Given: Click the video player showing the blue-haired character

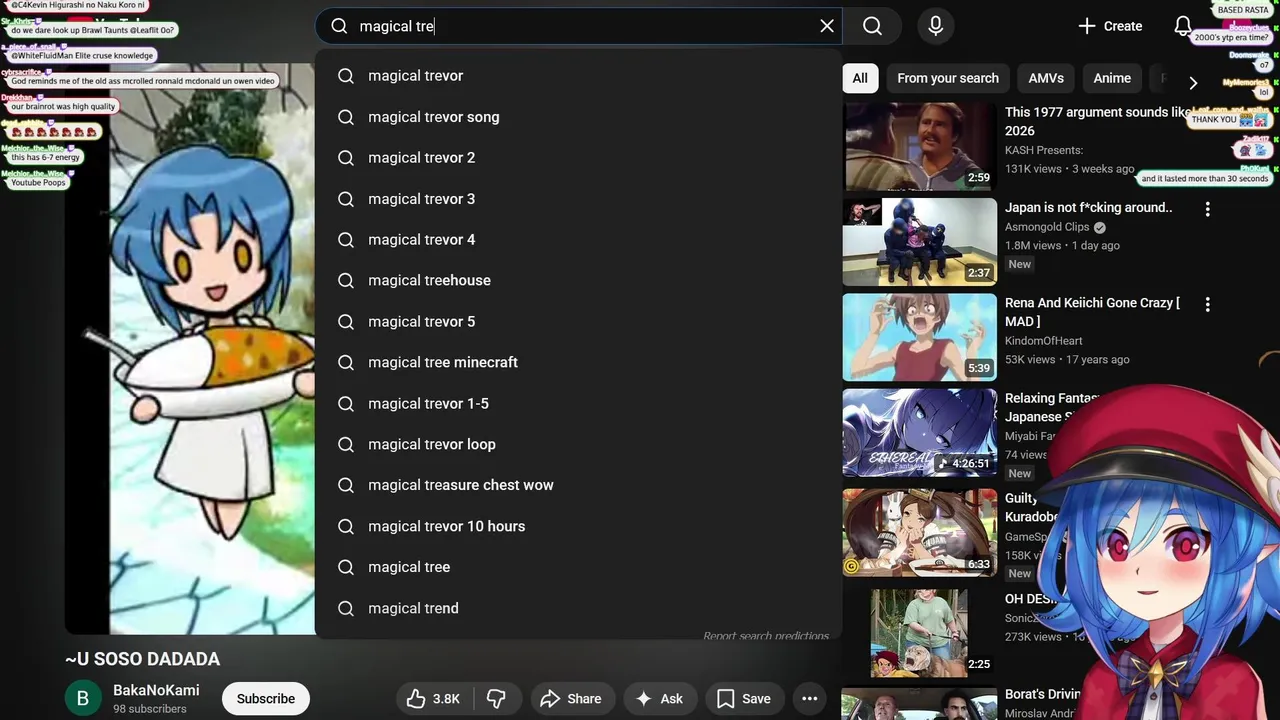Looking at the screenshot, I should (190, 349).
